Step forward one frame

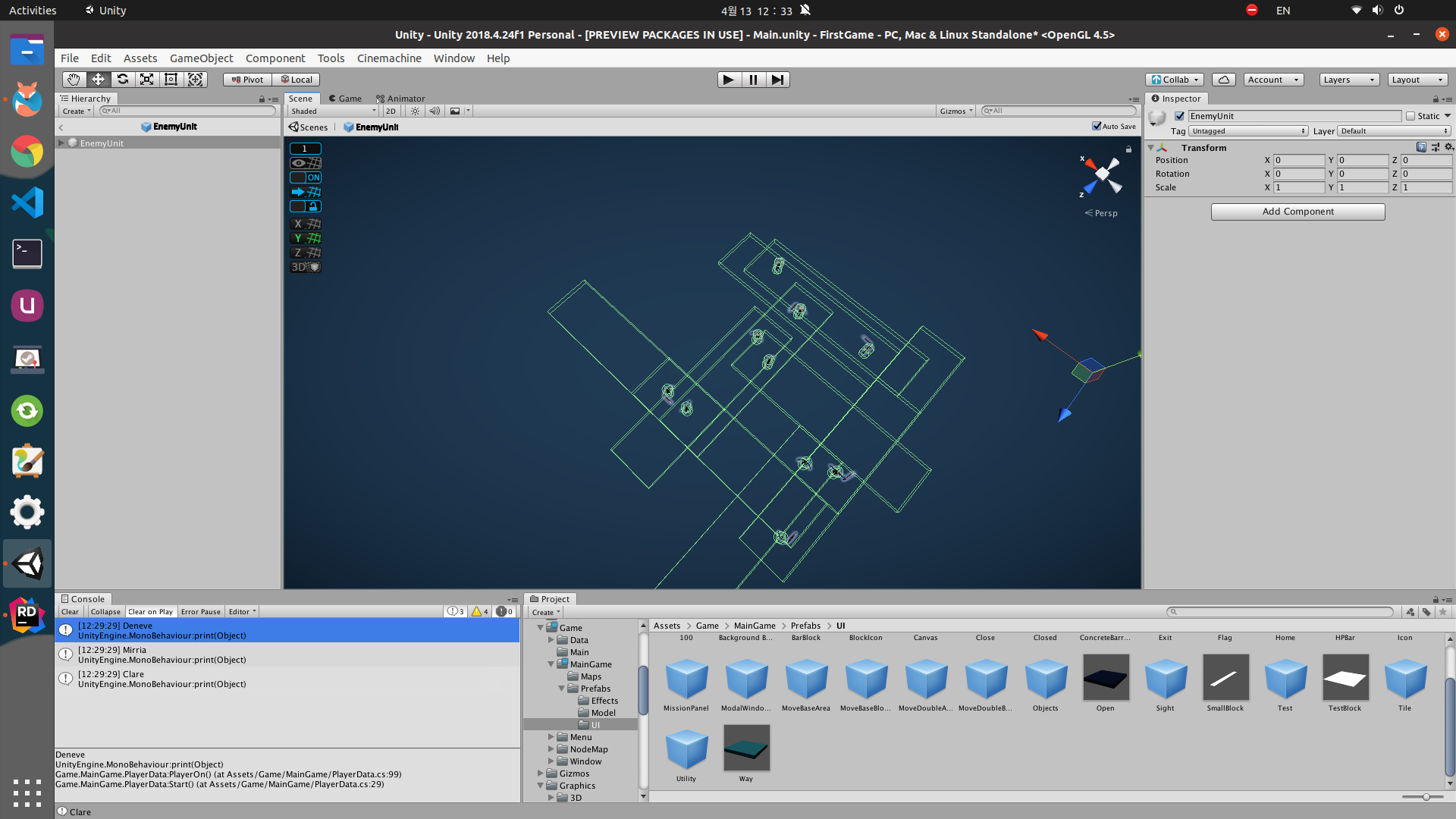[x=777, y=80]
